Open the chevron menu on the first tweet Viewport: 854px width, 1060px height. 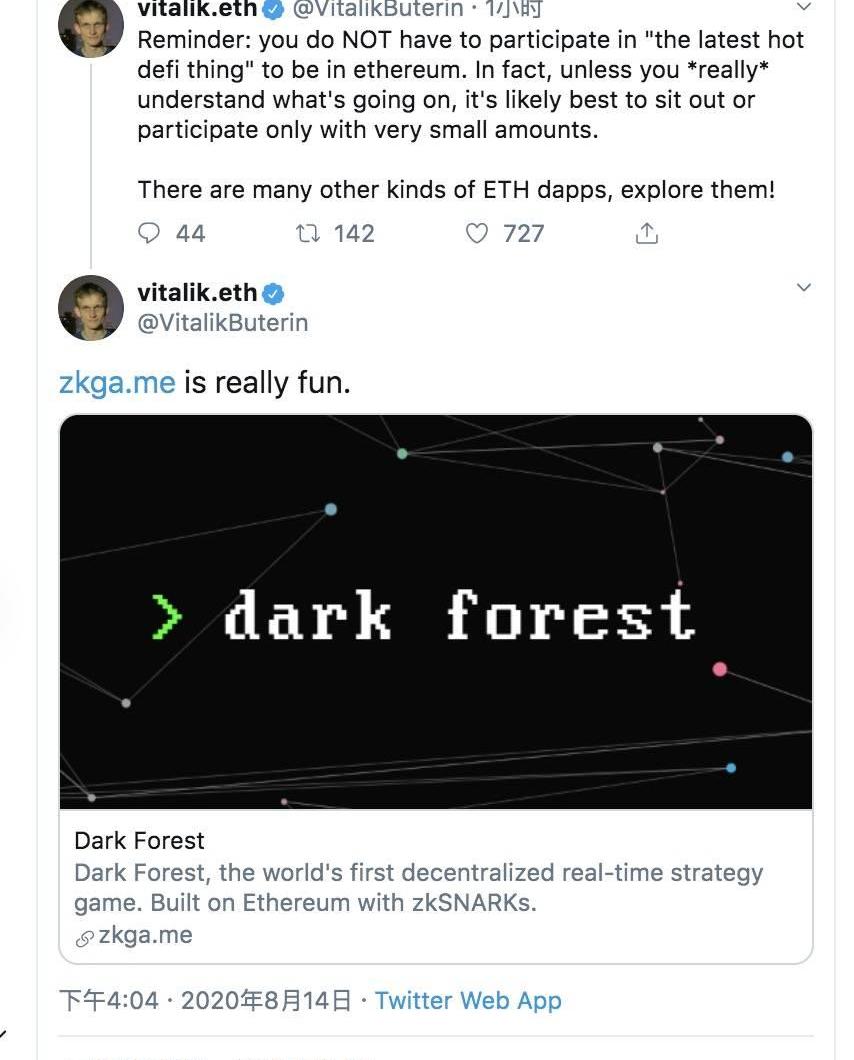803,6
